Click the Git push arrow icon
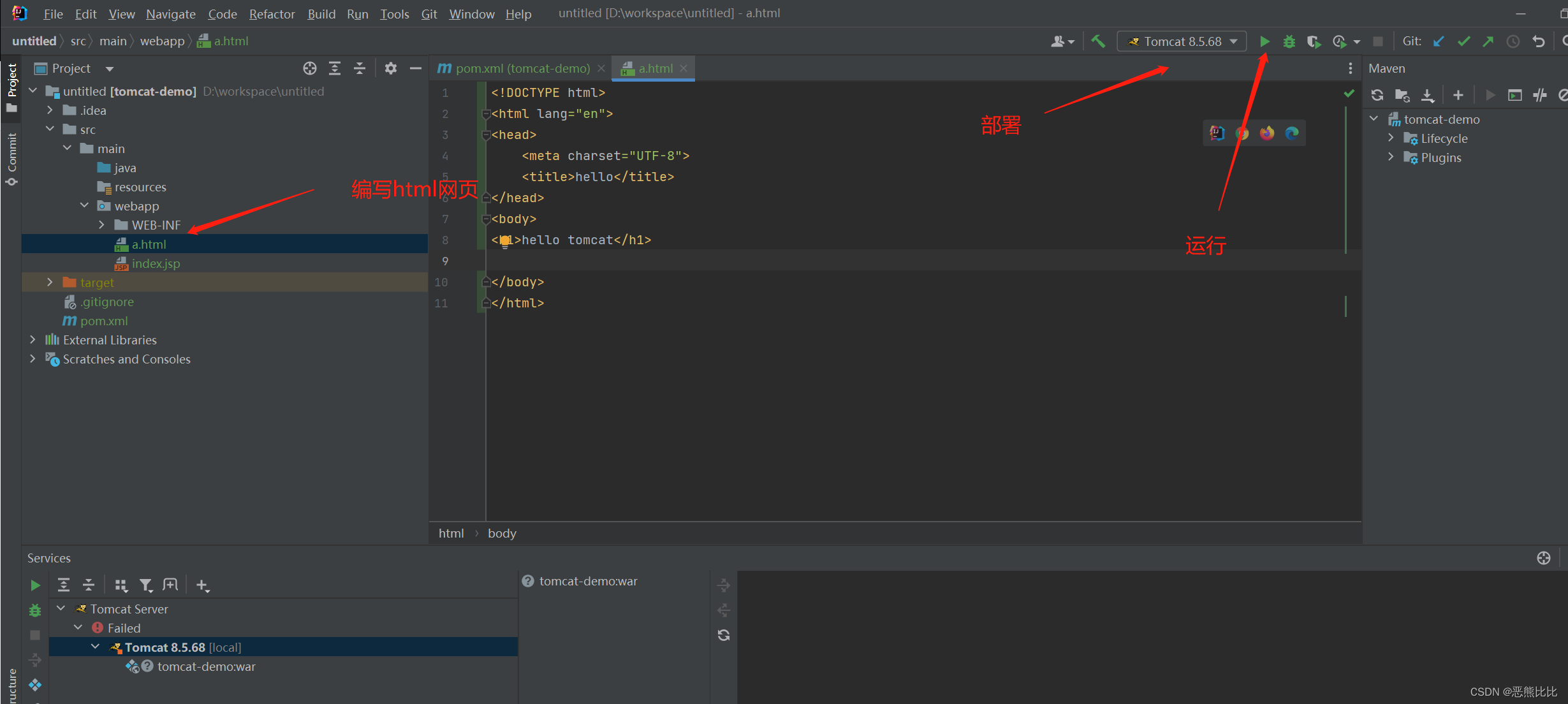This screenshot has height=704, width=1568. (x=1488, y=41)
